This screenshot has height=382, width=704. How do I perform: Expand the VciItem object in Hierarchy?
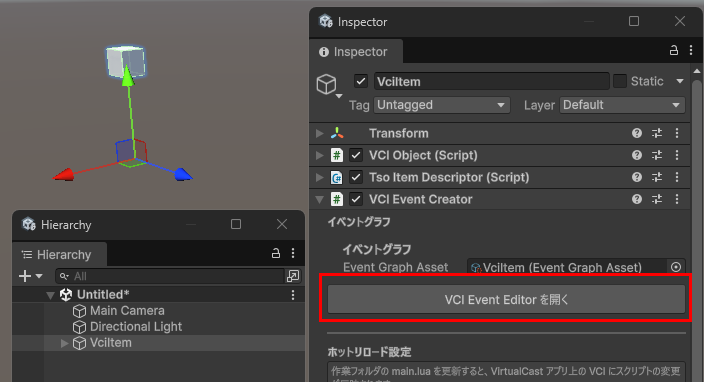[x=64, y=343]
